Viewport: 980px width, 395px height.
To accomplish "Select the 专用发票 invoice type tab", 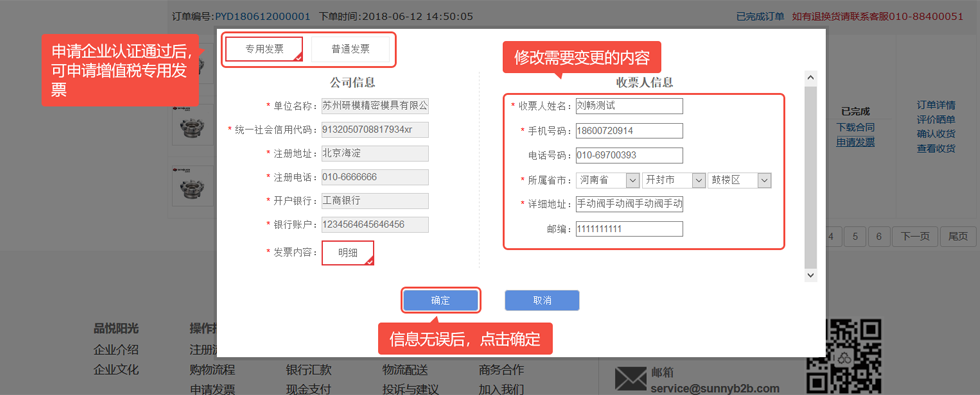I will (264, 49).
